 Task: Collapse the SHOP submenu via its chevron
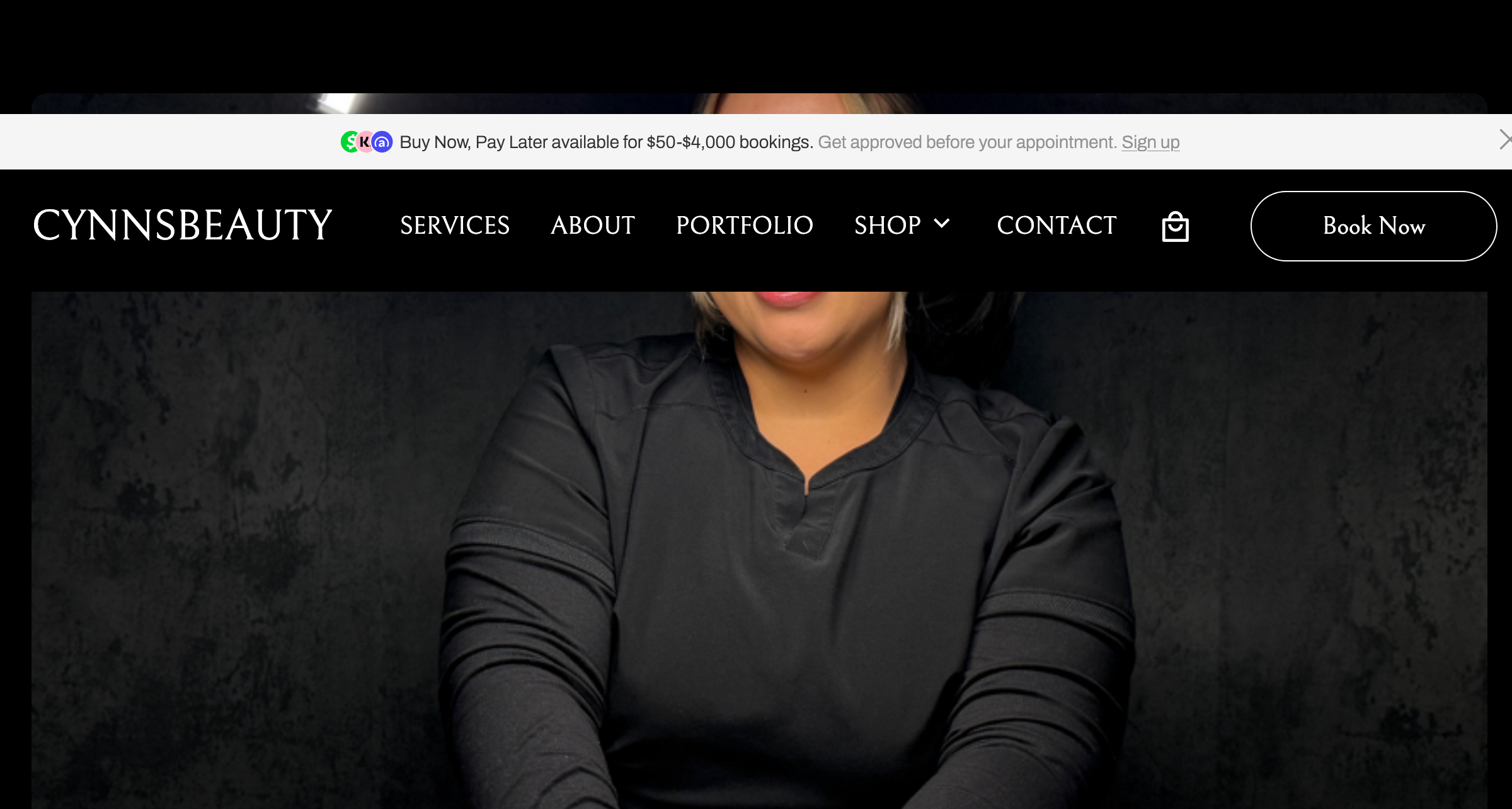(x=942, y=224)
